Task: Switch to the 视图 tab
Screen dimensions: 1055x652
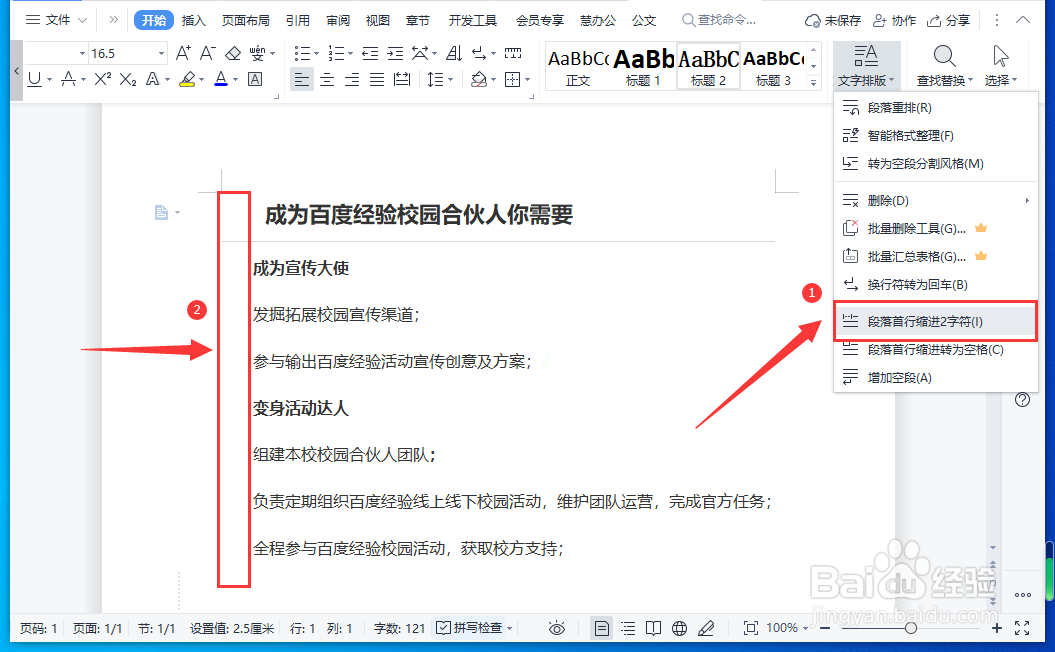Action: (377, 20)
